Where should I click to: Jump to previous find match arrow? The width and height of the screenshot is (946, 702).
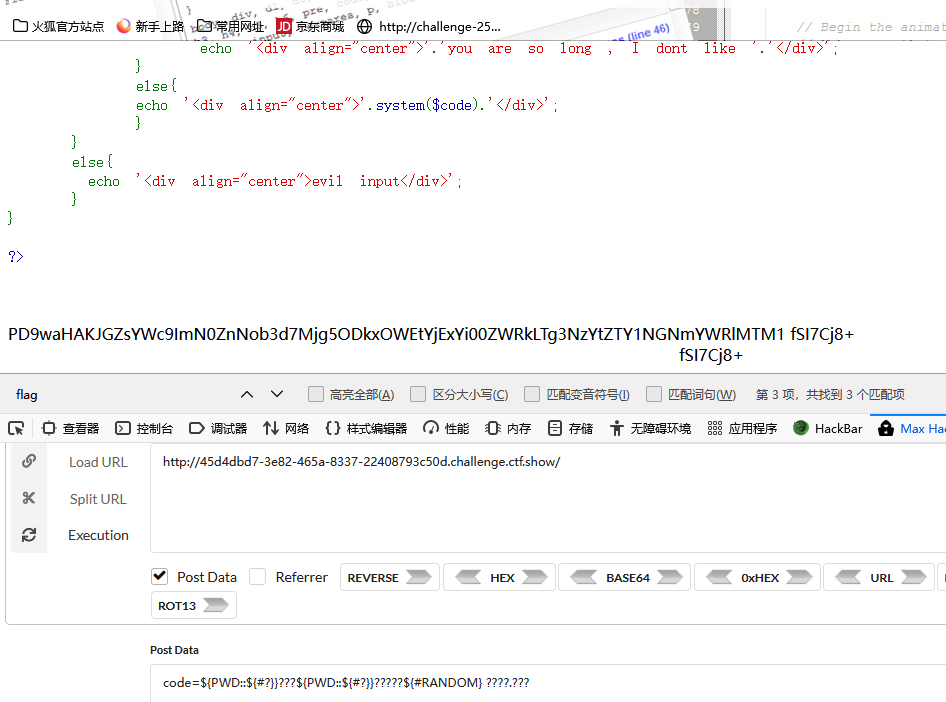[247, 394]
